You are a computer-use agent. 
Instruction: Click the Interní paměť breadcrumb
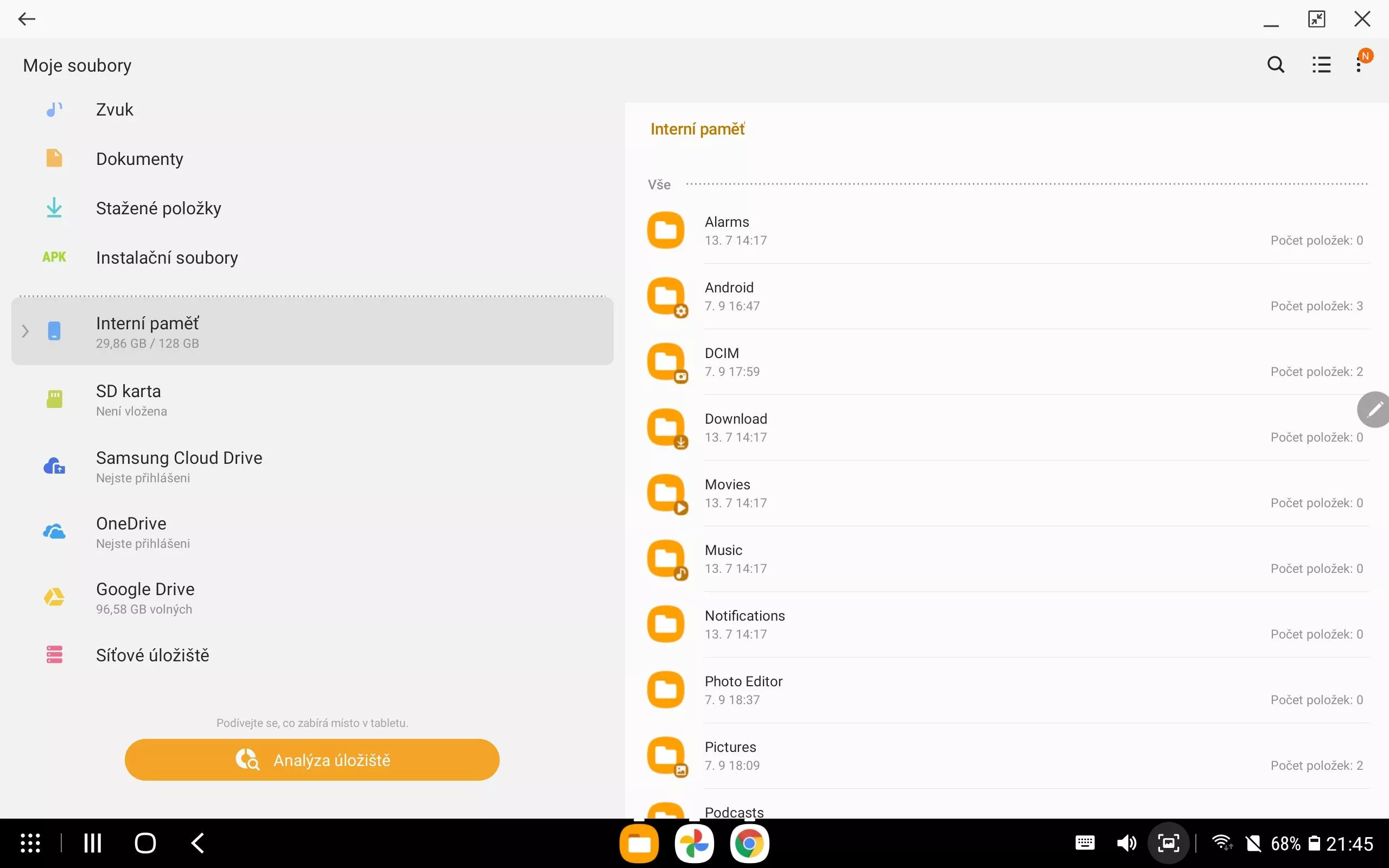(697, 129)
